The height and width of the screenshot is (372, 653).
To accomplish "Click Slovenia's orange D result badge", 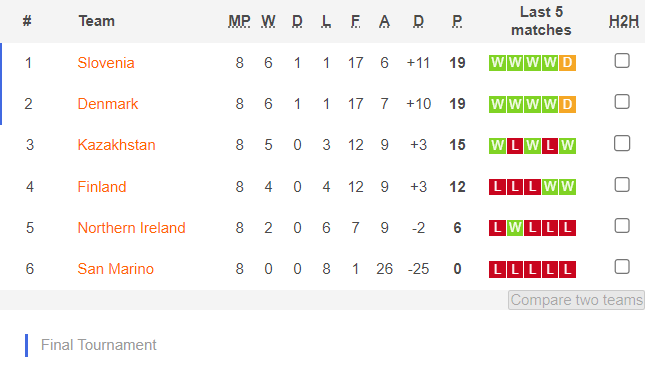I will tap(567, 63).
